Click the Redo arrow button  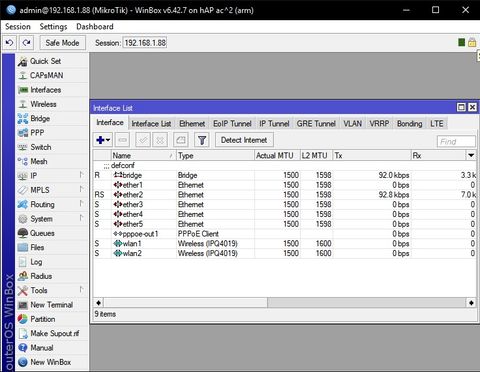coord(26,43)
